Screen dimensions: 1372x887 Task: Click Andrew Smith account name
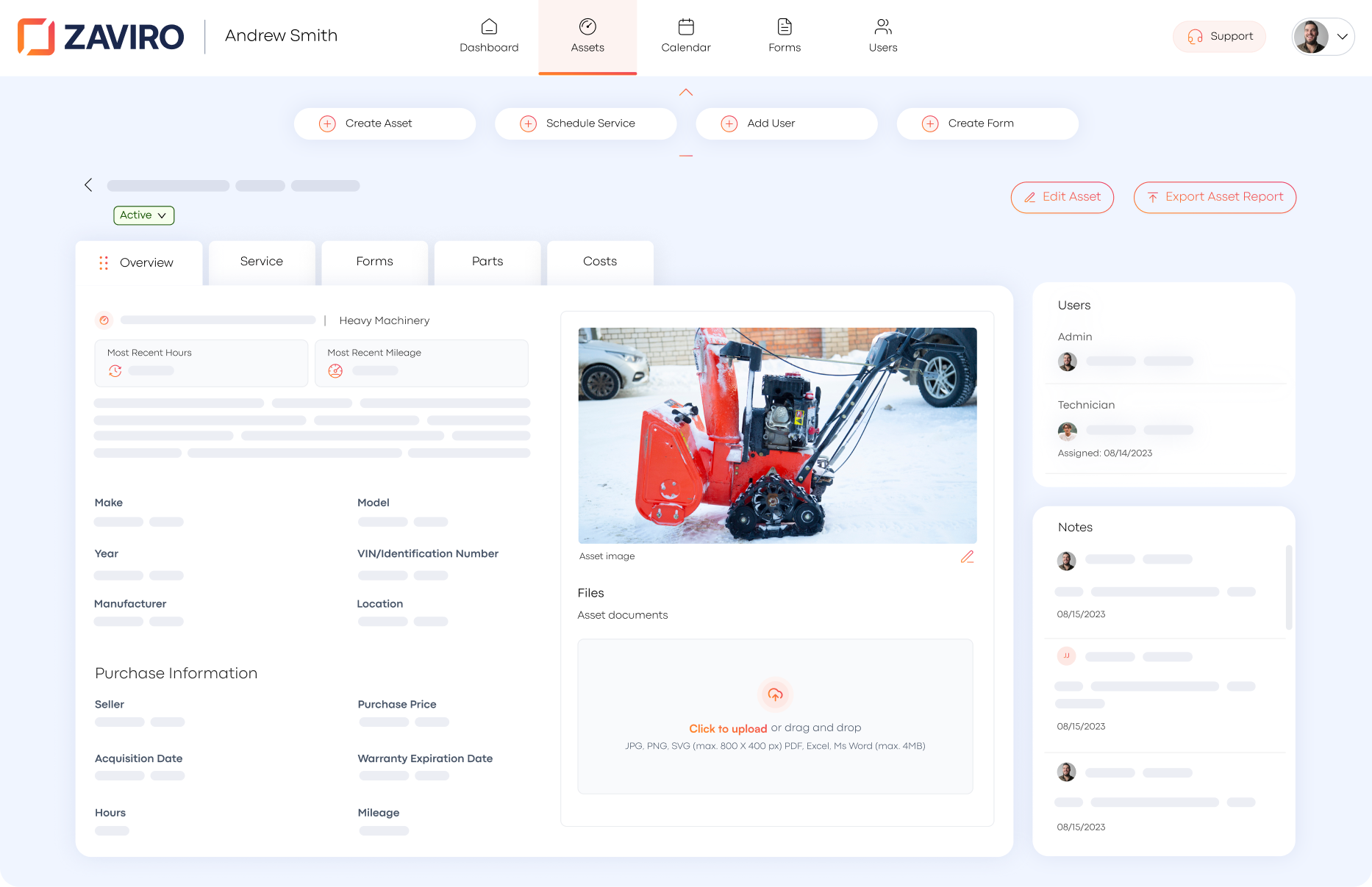(x=281, y=35)
